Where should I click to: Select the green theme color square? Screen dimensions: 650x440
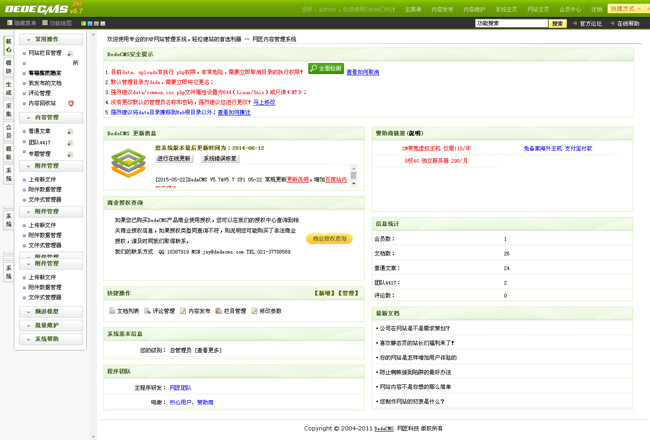83,23
